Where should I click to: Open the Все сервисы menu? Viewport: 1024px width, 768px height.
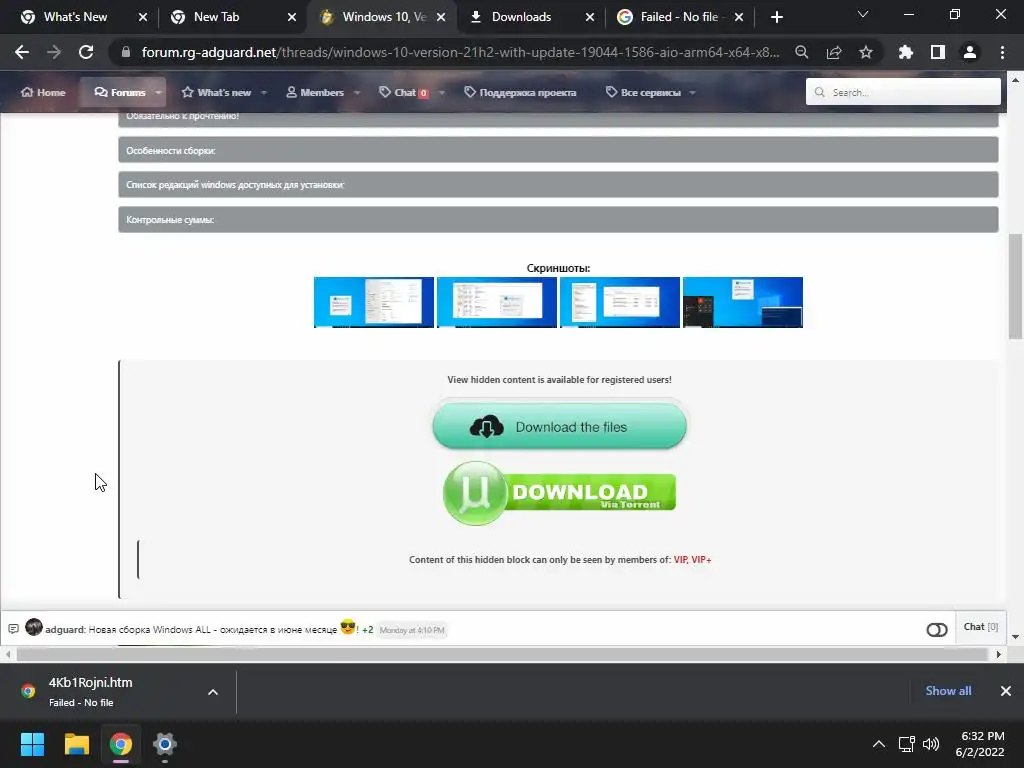tap(644, 93)
